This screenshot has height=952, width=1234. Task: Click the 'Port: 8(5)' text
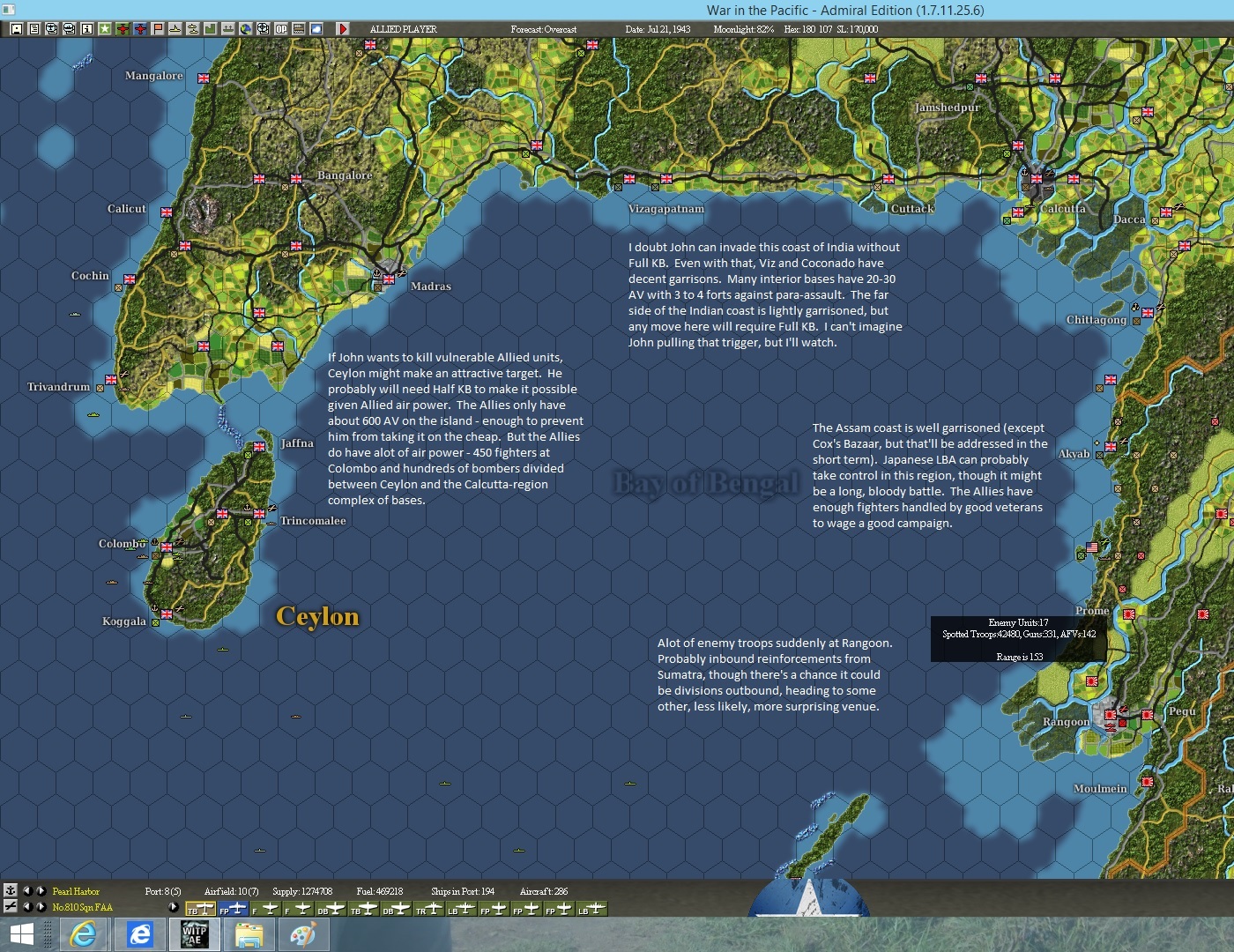pyautogui.click(x=163, y=891)
